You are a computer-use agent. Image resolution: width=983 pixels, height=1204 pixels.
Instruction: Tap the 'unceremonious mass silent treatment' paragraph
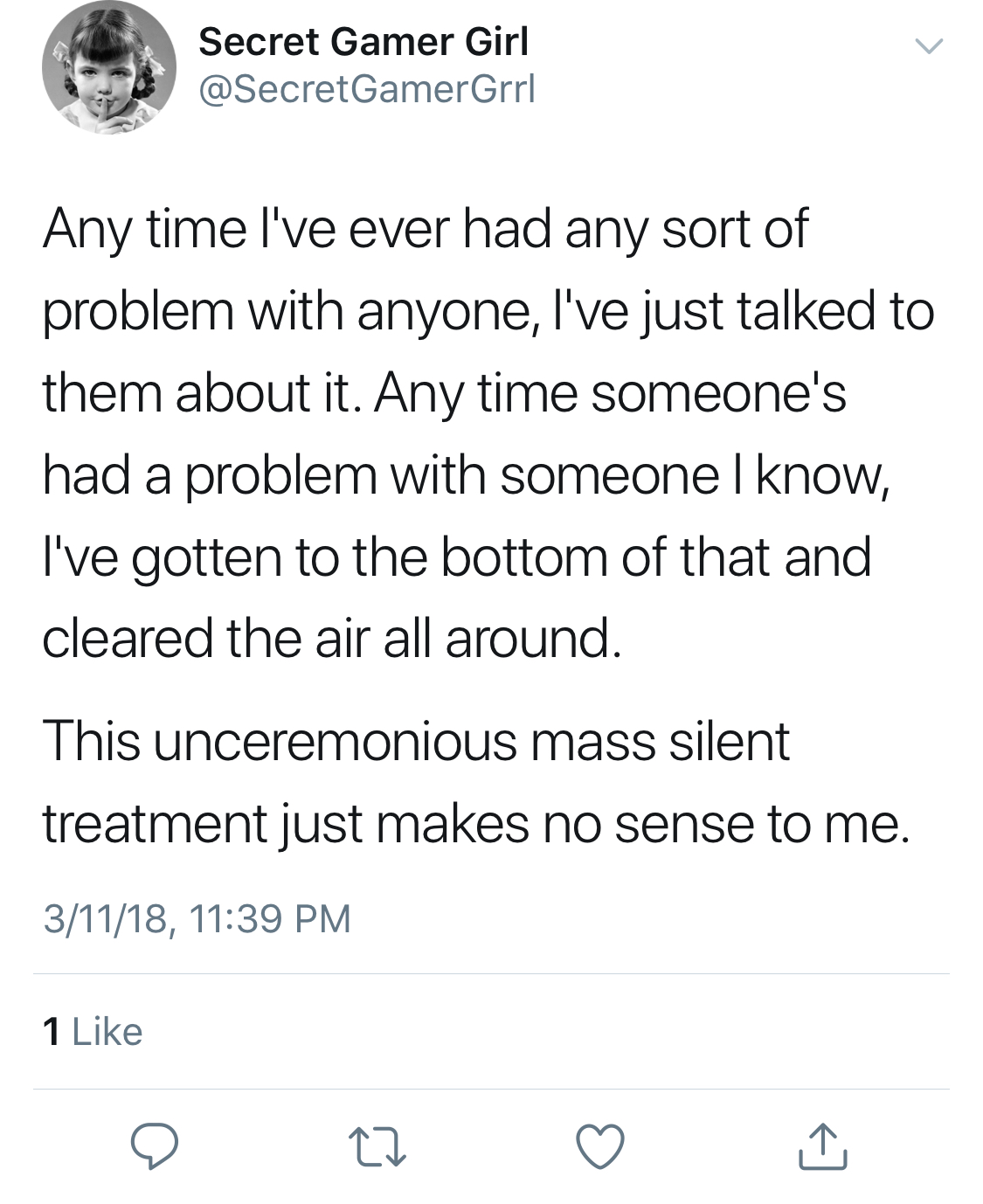click(476, 782)
